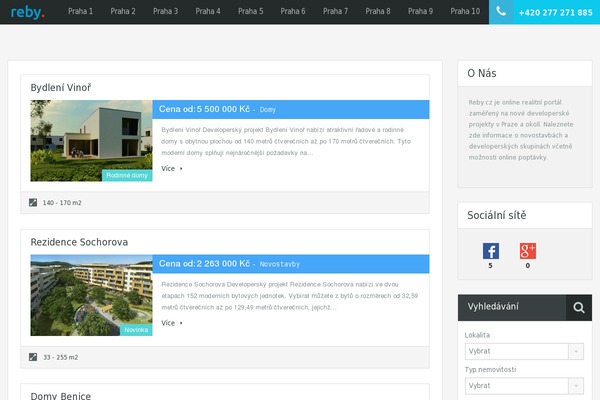Image resolution: width=600 pixels, height=400 pixels.
Task: Click the Bydlení Vinoř description paragraph
Action: [286, 141]
